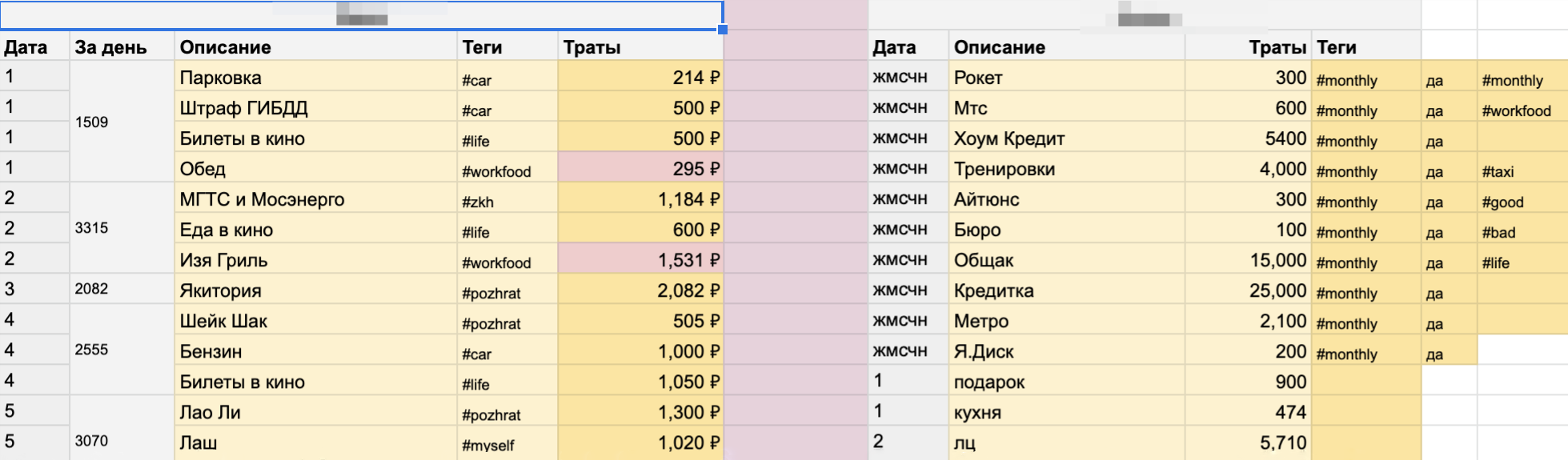The height and width of the screenshot is (460, 1568).
Task: Click the #taxi tag cell
Action: coord(1522,168)
